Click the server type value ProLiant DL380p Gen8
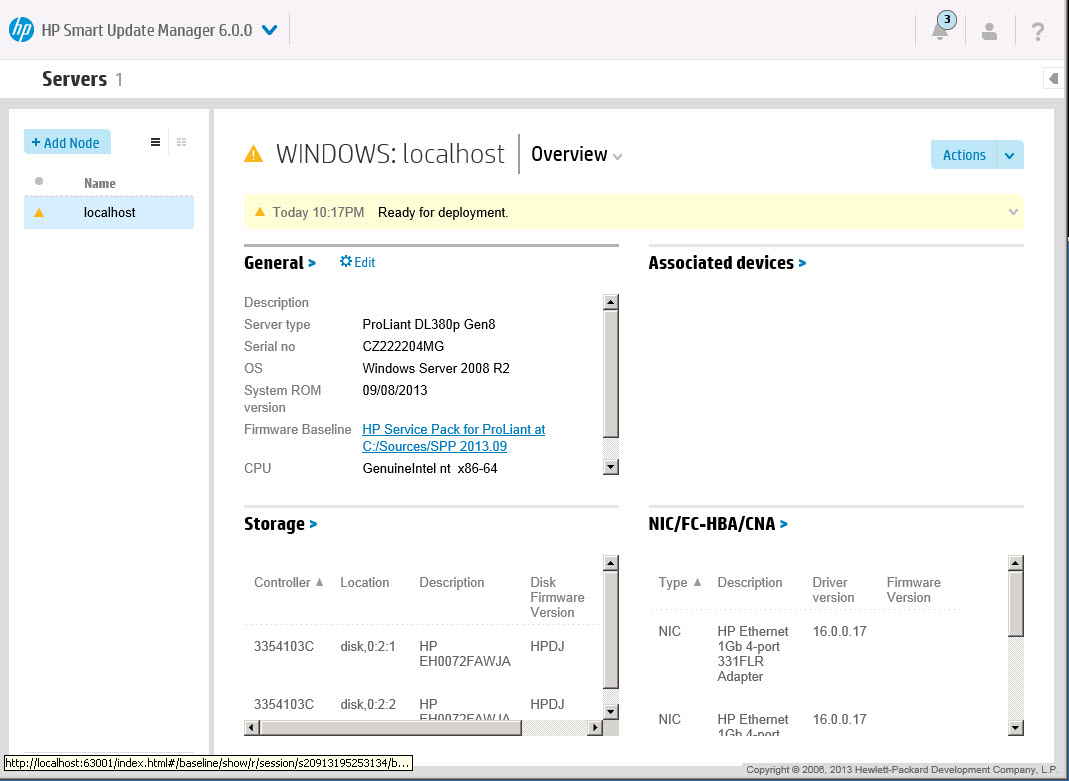 click(x=429, y=324)
